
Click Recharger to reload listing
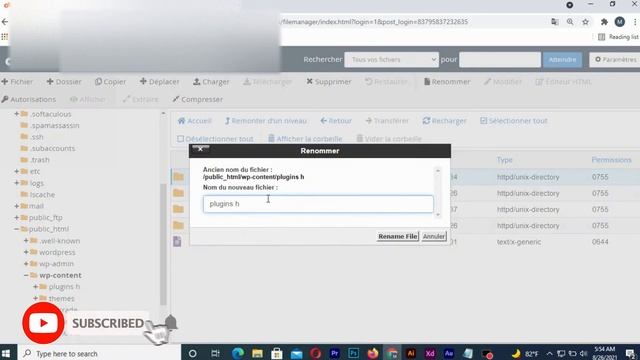point(444,121)
